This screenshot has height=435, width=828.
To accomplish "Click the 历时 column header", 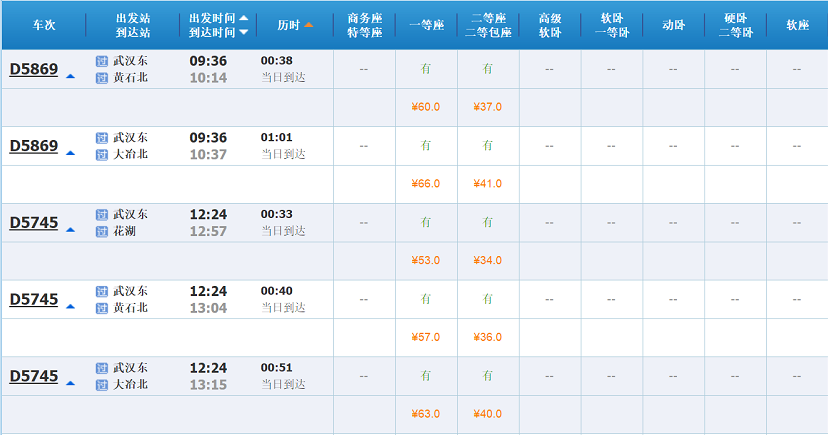I will (289, 25).
